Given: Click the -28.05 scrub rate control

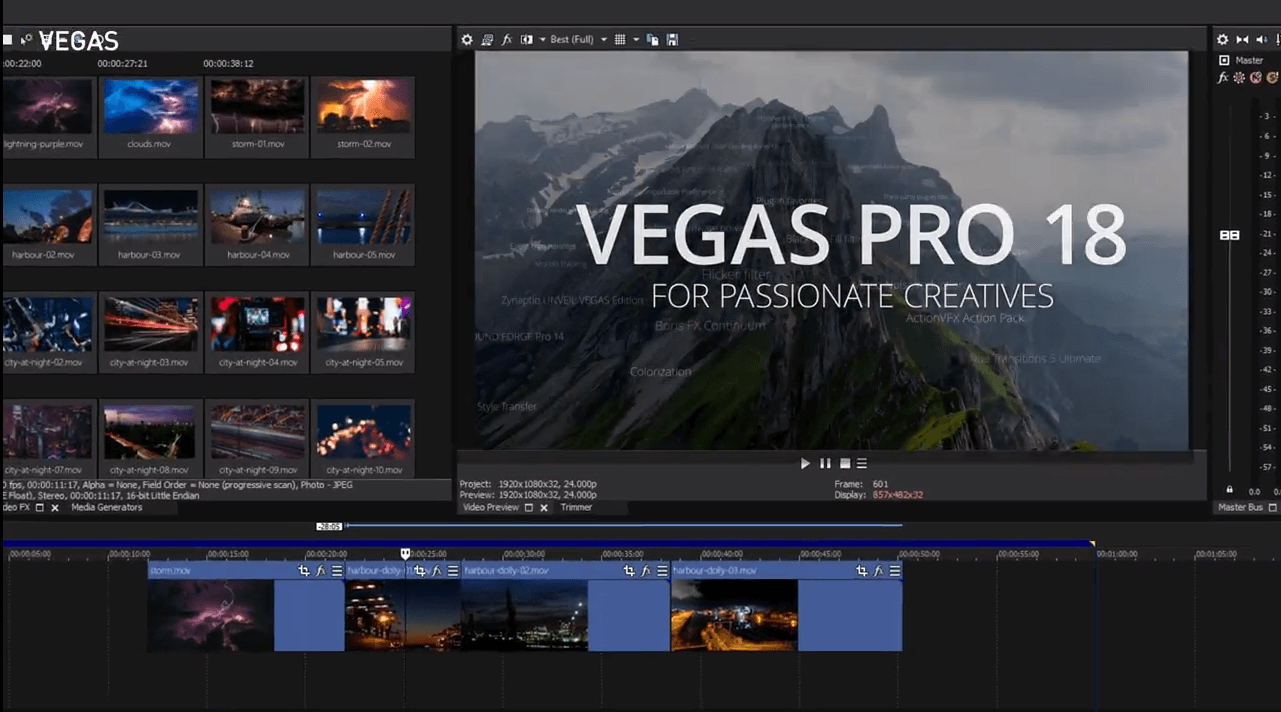Looking at the screenshot, I should 329,526.
